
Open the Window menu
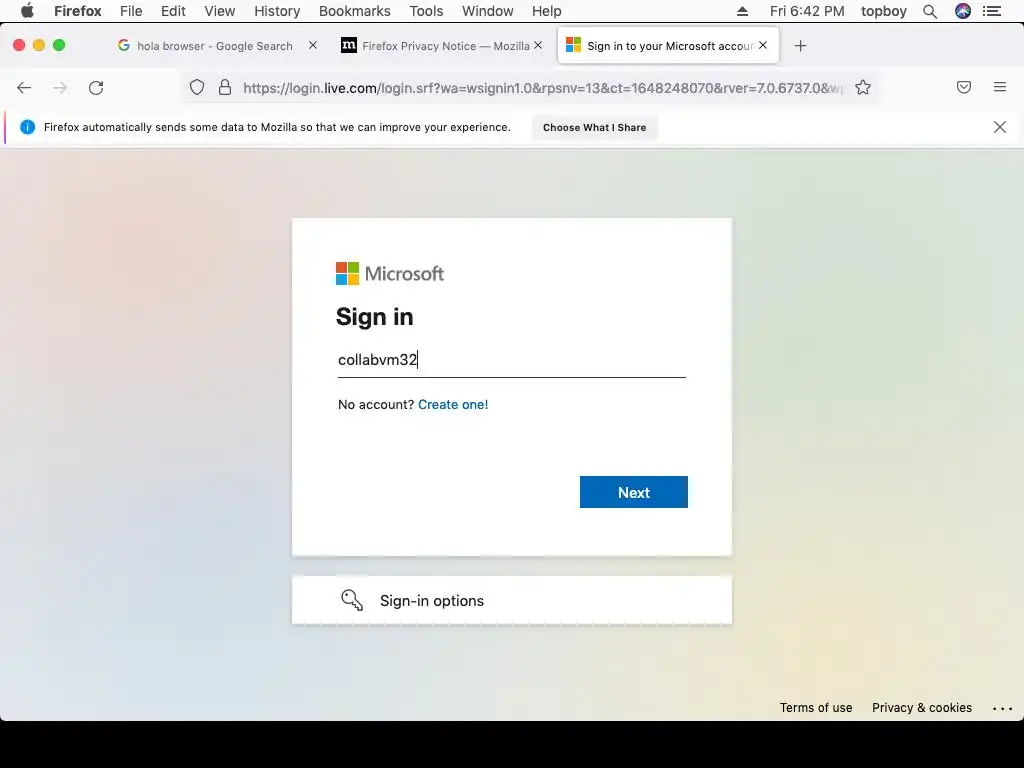[488, 11]
